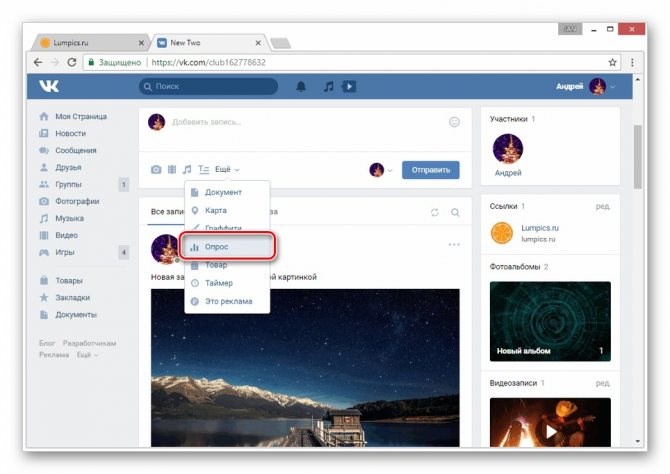Open the music player note icon in header
670x474 pixels.
tap(328, 87)
